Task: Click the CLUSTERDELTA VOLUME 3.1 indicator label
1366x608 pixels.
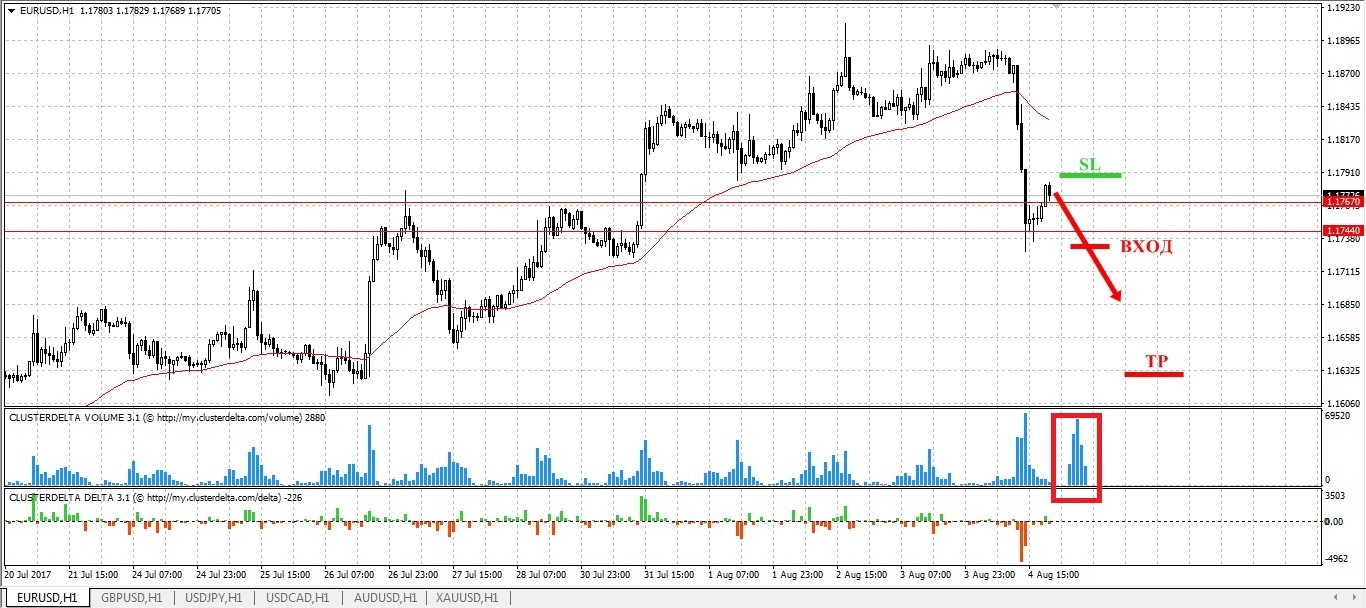Action: 168,416
